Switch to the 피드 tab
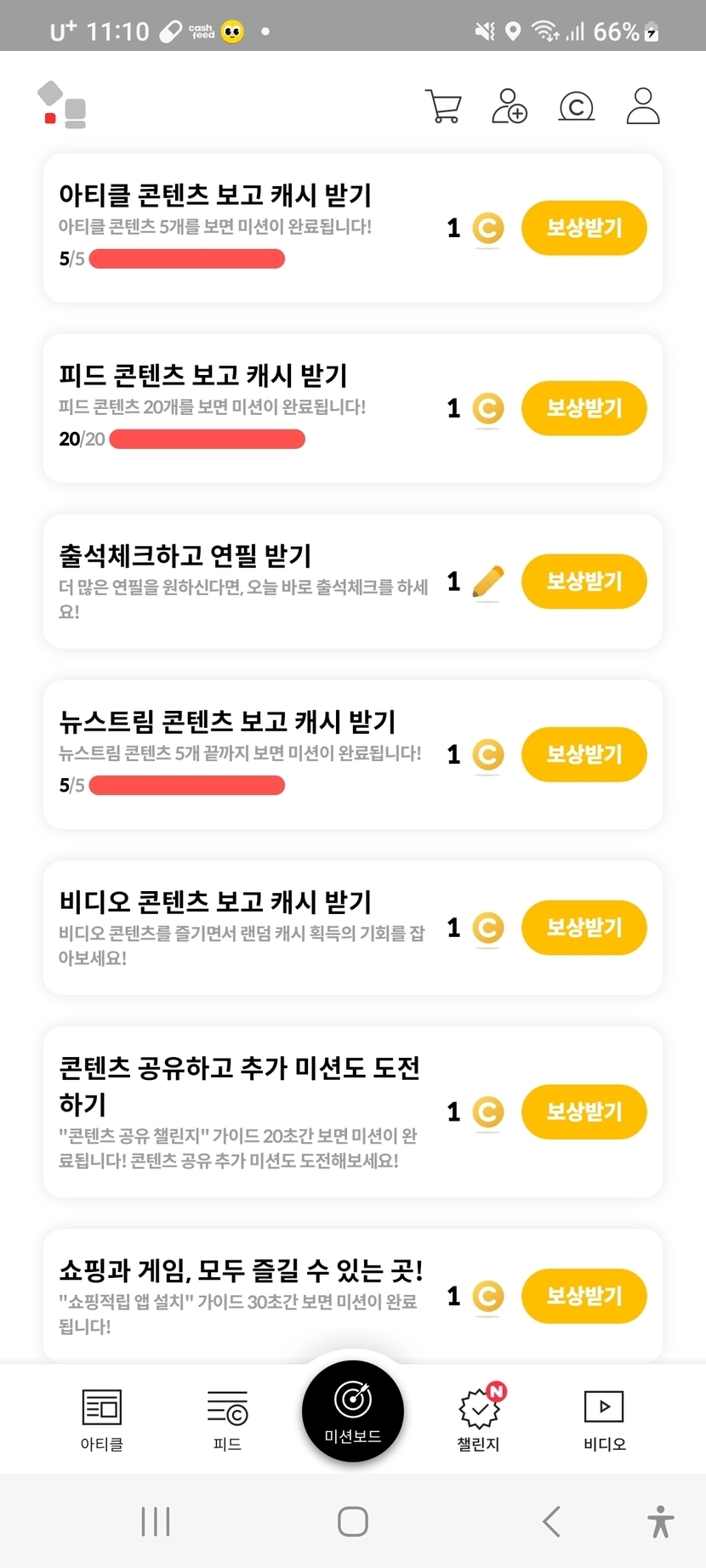The image size is (706, 1568). coord(227,1419)
